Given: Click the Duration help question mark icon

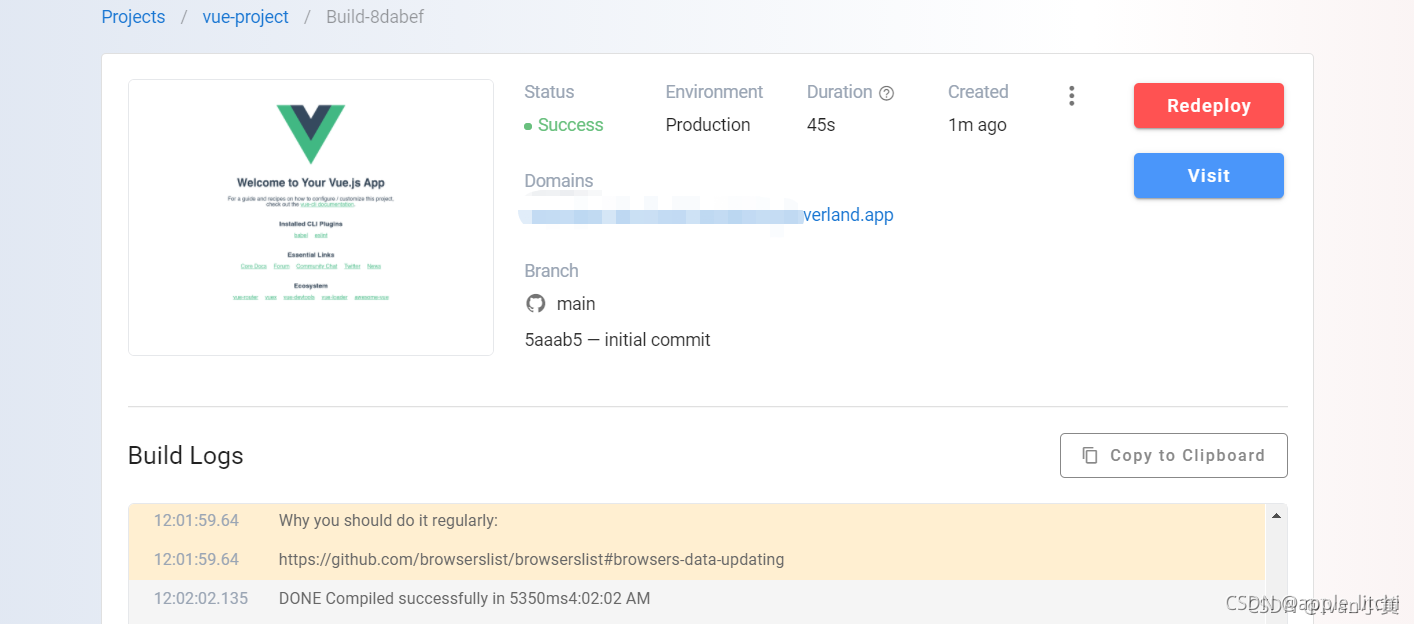Looking at the screenshot, I should tap(886, 93).
